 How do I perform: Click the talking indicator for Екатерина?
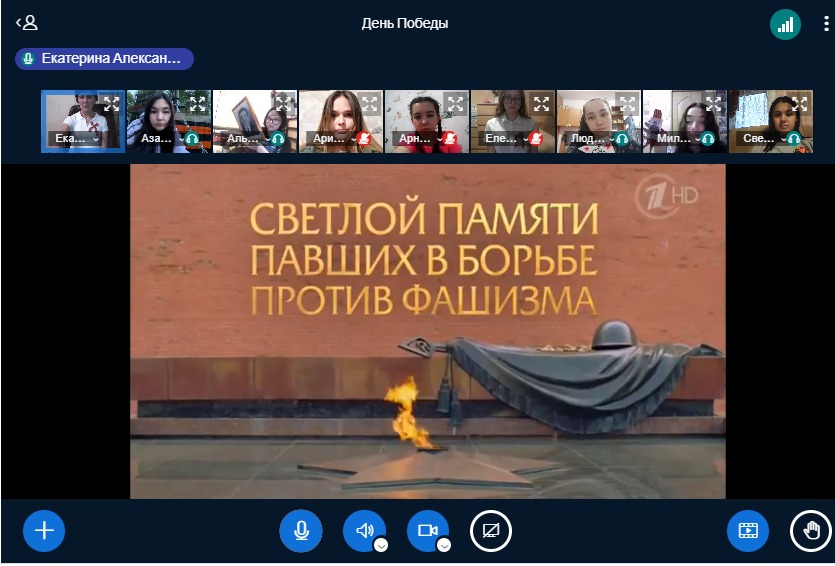(x=104, y=59)
